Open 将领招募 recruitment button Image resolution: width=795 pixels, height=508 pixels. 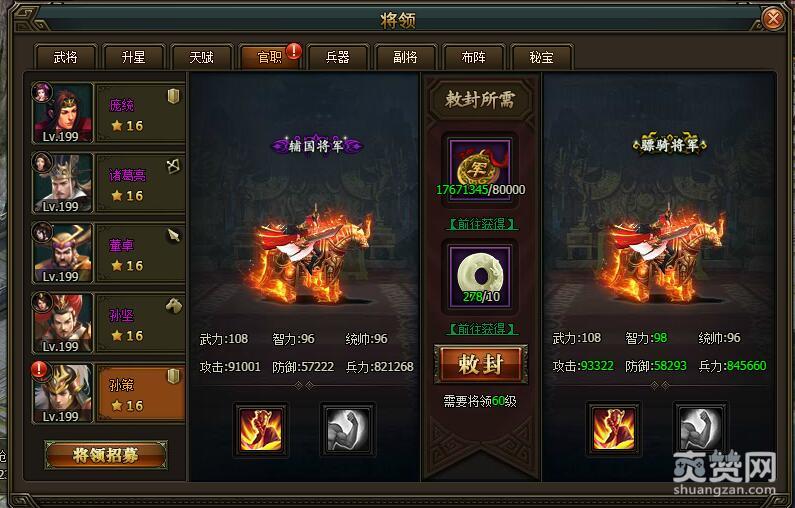(106, 455)
